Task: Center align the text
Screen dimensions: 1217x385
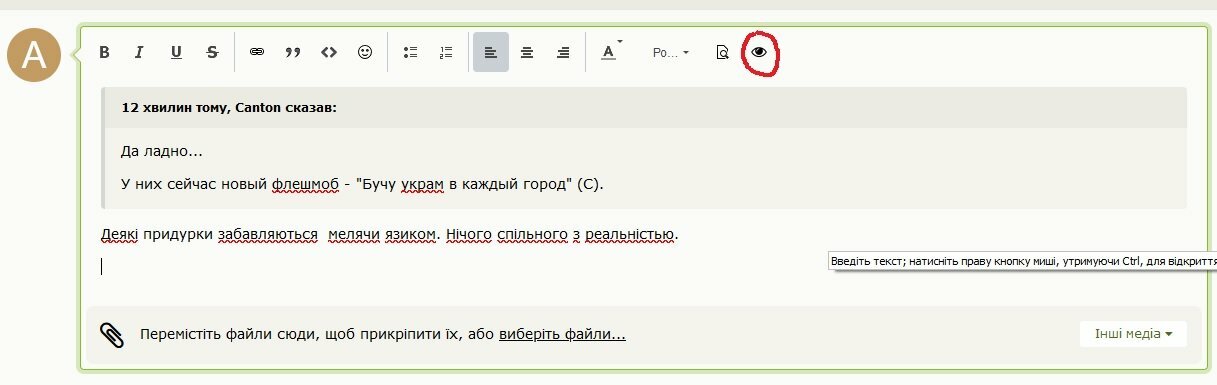Action: click(x=527, y=53)
